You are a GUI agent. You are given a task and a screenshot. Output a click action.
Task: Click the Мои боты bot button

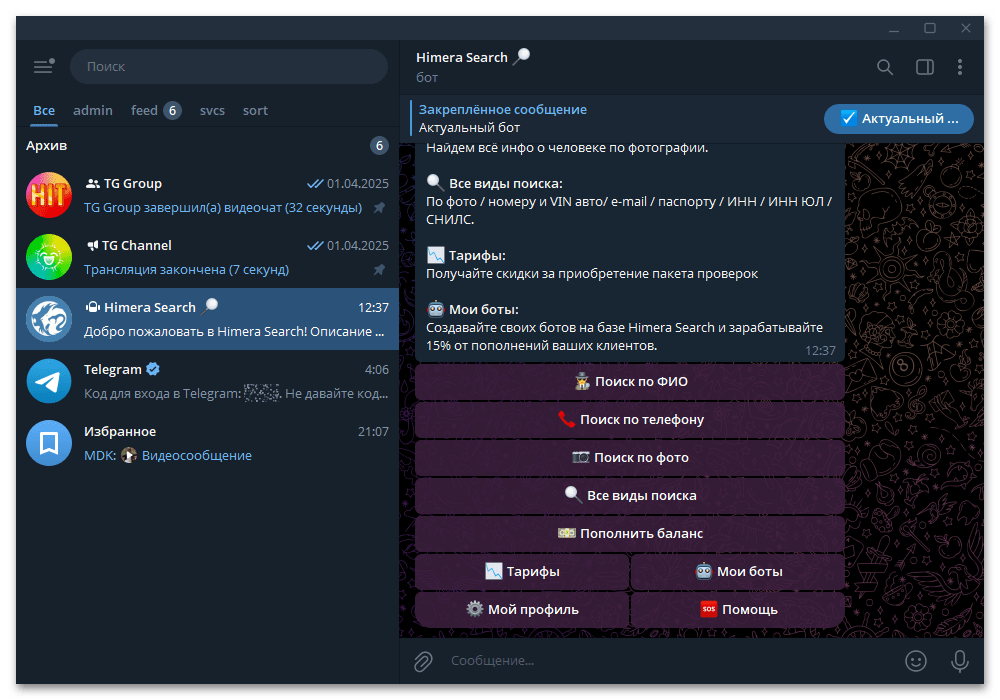point(738,572)
